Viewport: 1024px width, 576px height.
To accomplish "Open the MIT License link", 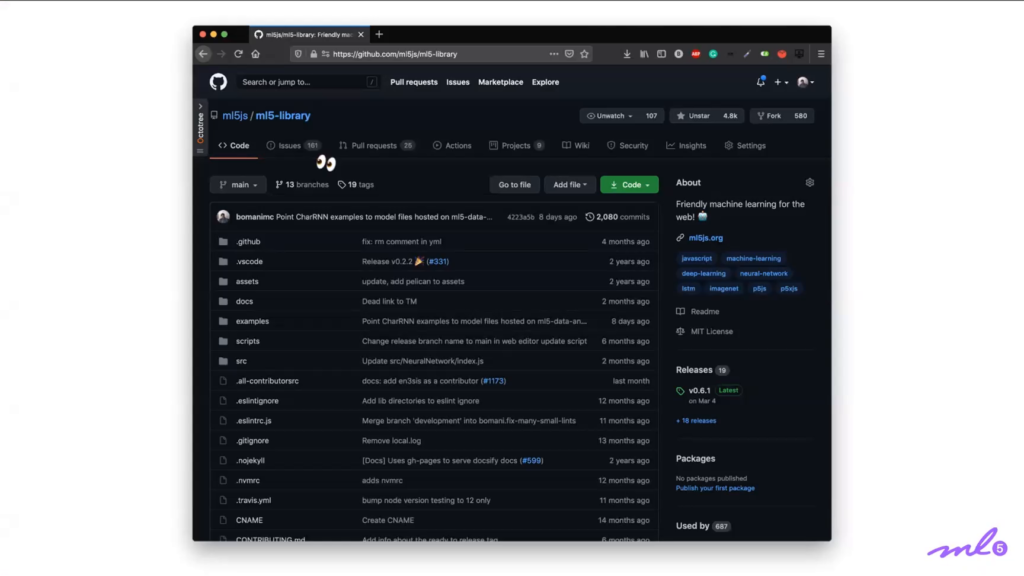I will point(711,332).
